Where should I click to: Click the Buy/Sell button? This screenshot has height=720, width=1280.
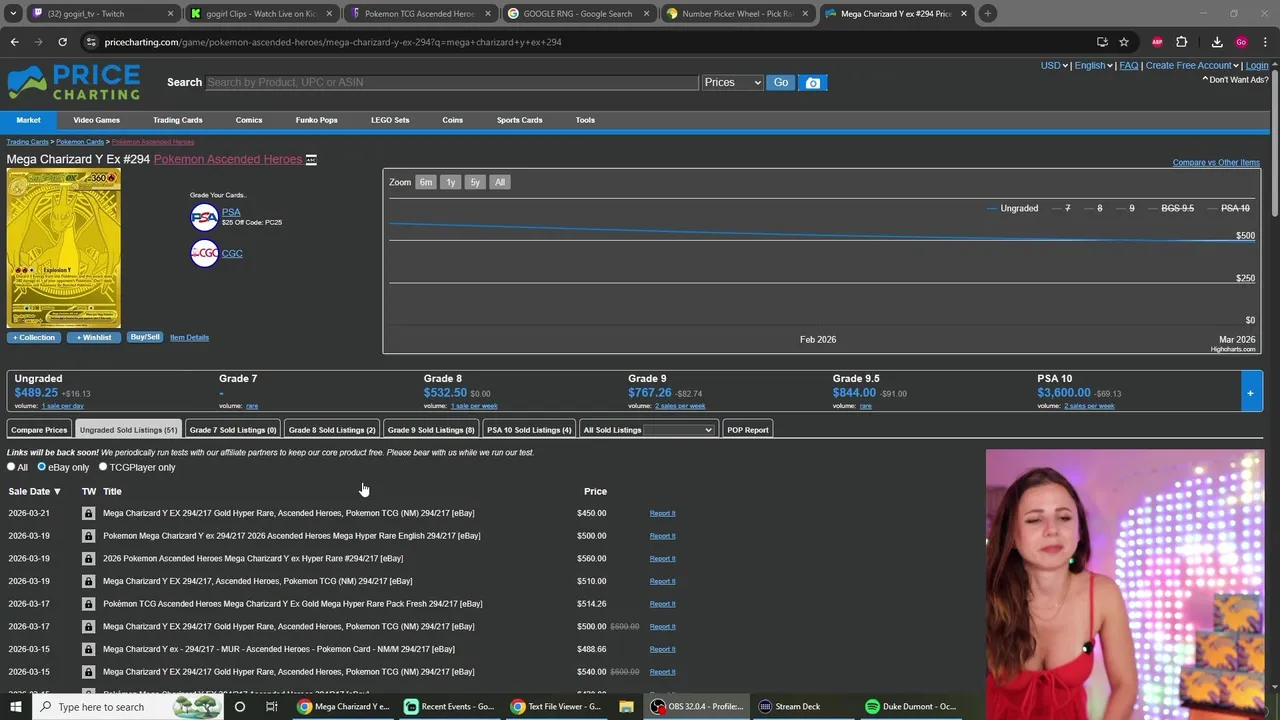pos(145,337)
